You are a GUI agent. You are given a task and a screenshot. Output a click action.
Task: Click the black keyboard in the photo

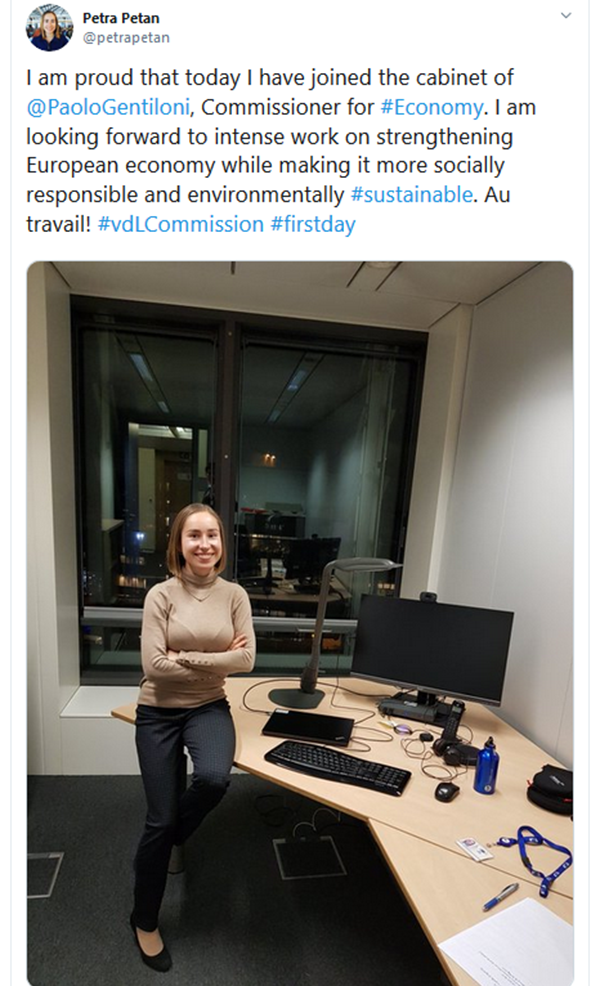coord(338,767)
